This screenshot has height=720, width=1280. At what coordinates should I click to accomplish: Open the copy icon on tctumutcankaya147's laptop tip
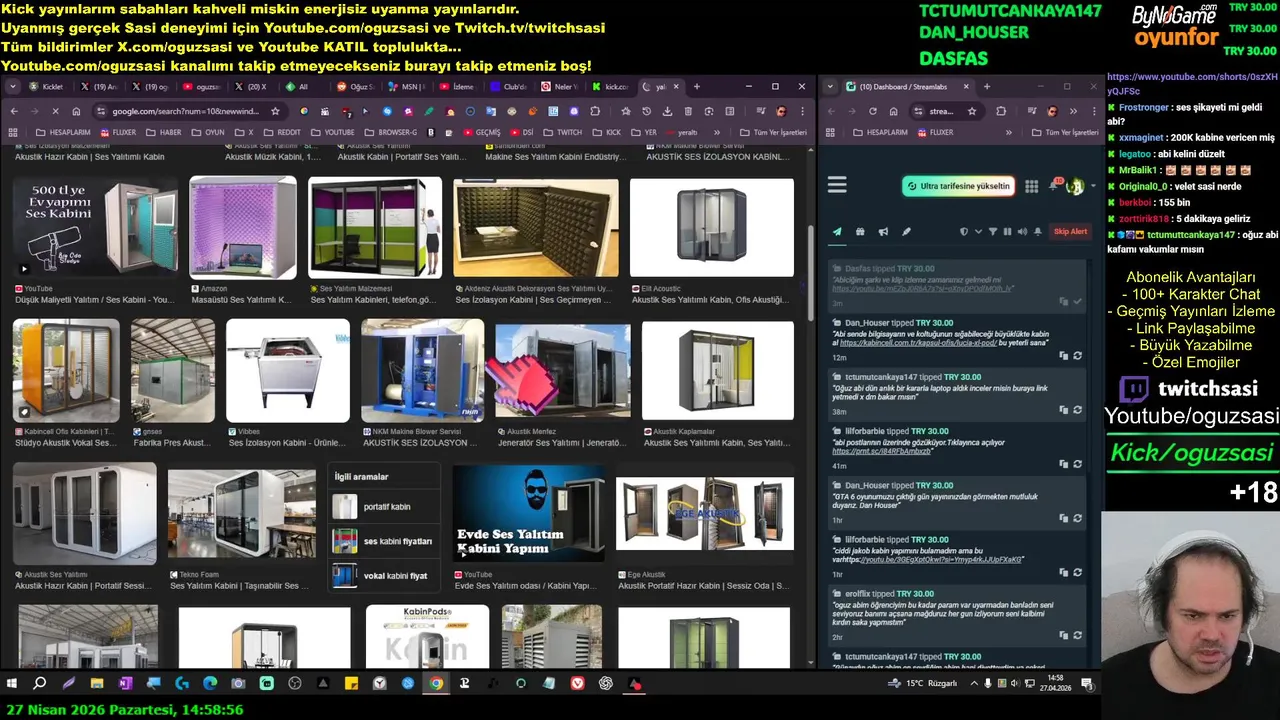coord(1063,409)
